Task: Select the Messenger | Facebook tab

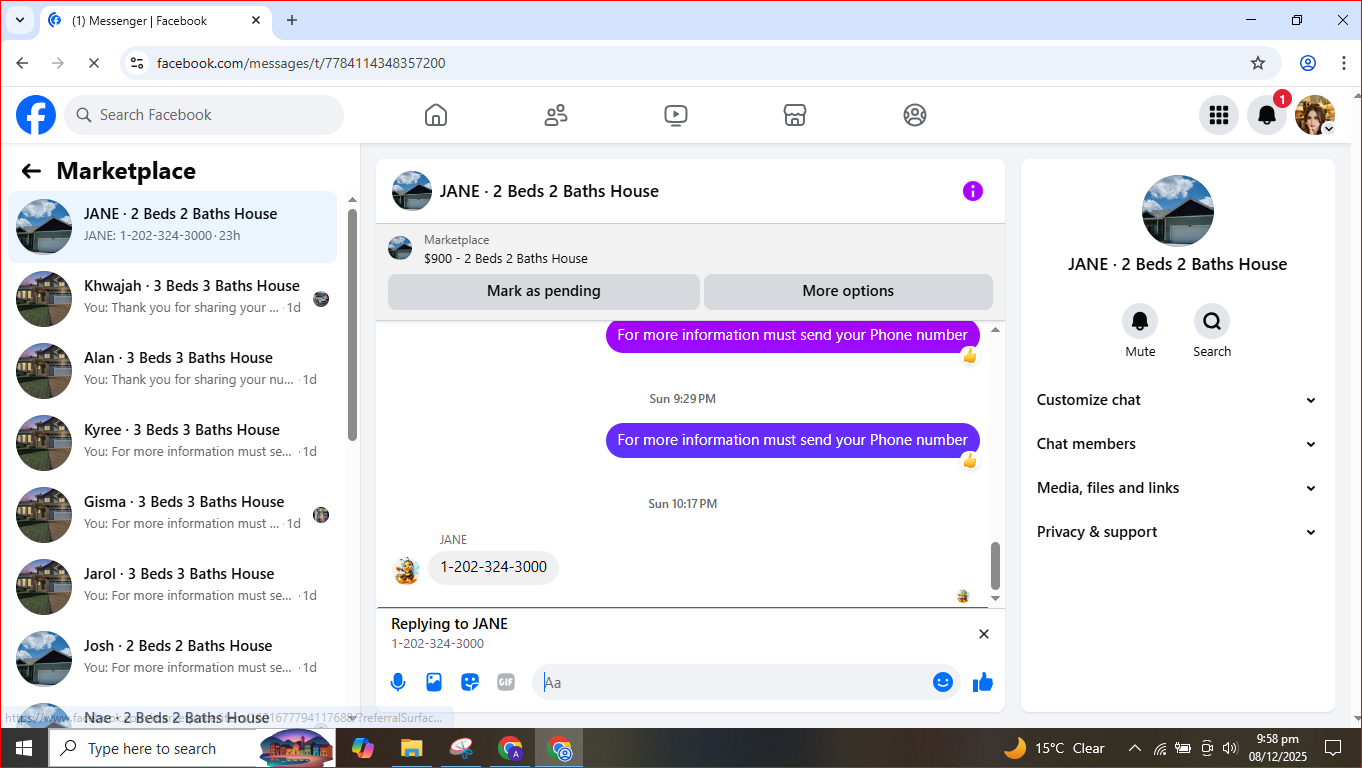Action: pos(155,20)
